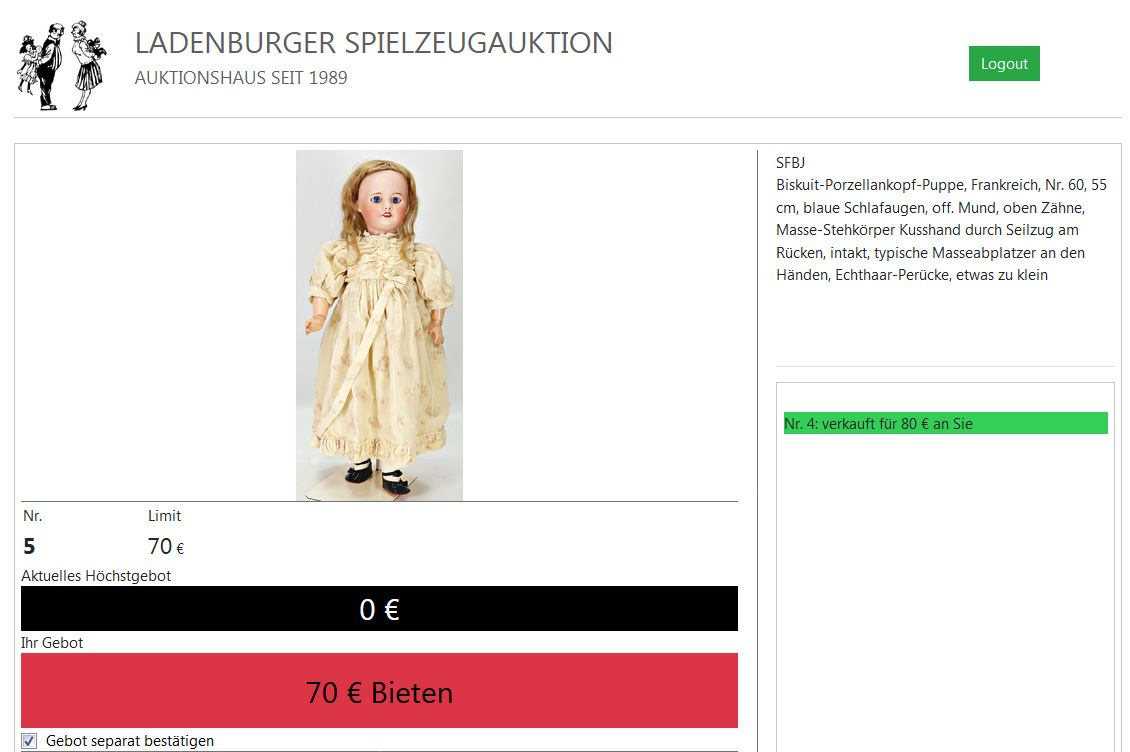The height and width of the screenshot is (752, 1130).
Task: Click the Ladenburger Spielzeugauktion title
Action: click(x=373, y=43)
